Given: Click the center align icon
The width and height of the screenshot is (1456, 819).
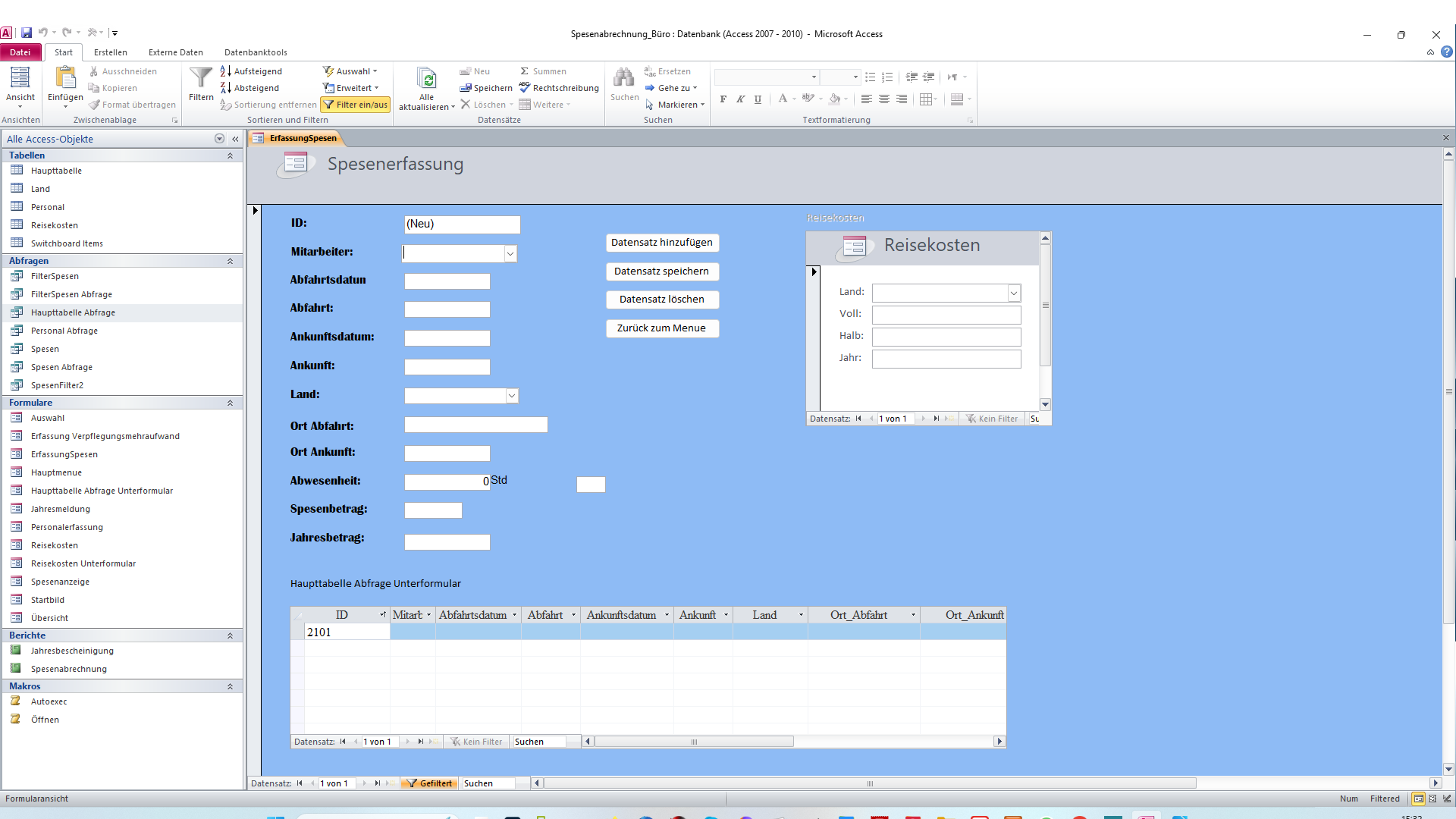Looking at the screenshot, I should 884,99.
